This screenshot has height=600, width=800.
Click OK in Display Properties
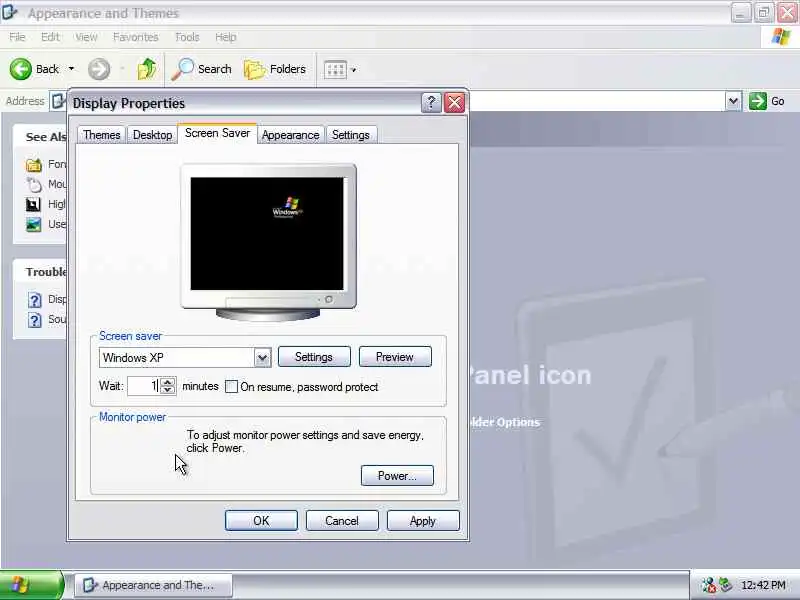261,521
